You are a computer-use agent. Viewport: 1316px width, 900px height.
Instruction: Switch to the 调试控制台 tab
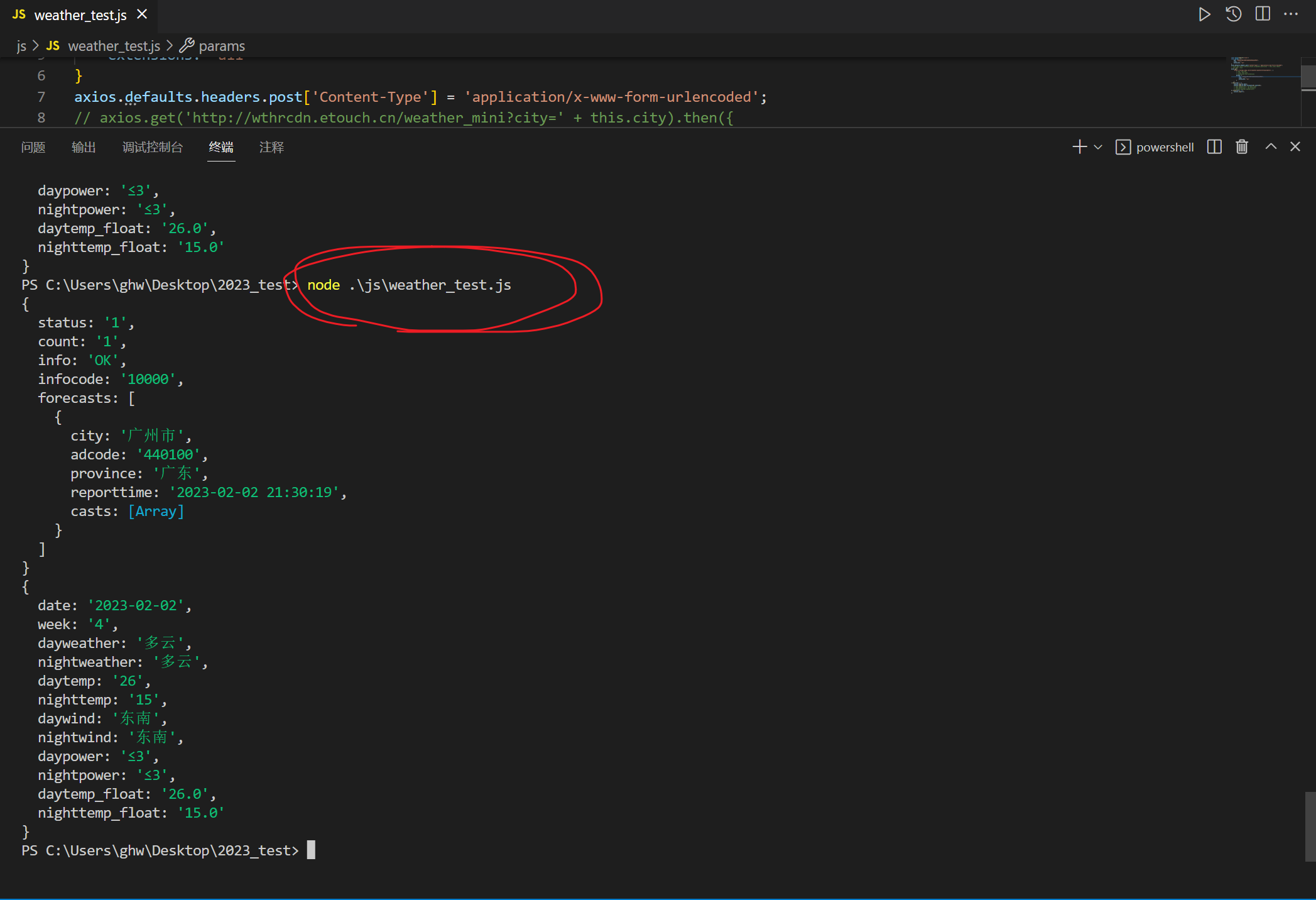[153, 147]
